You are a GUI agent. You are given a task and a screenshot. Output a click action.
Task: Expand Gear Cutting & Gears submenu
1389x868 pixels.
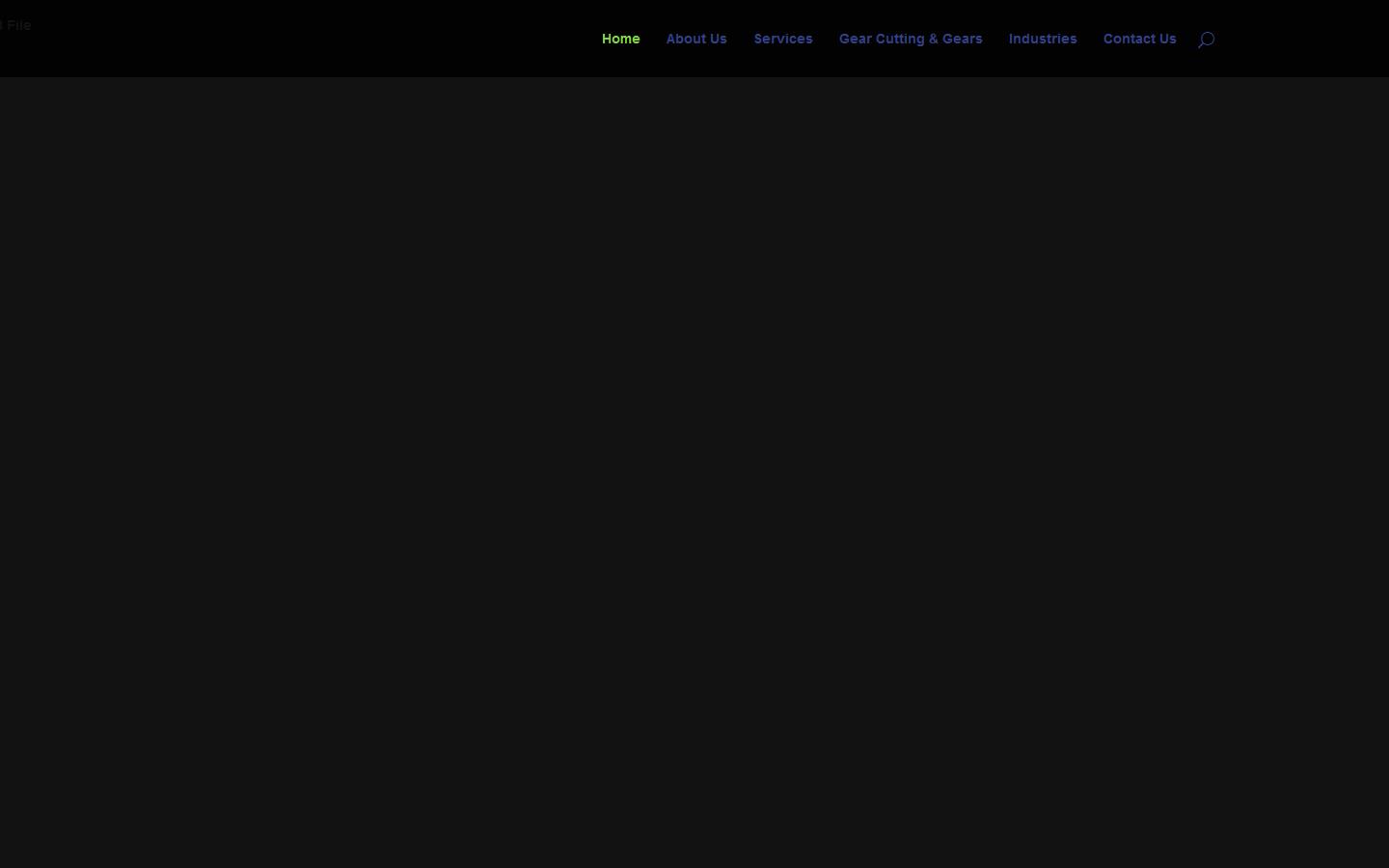(x=911, y=39)
